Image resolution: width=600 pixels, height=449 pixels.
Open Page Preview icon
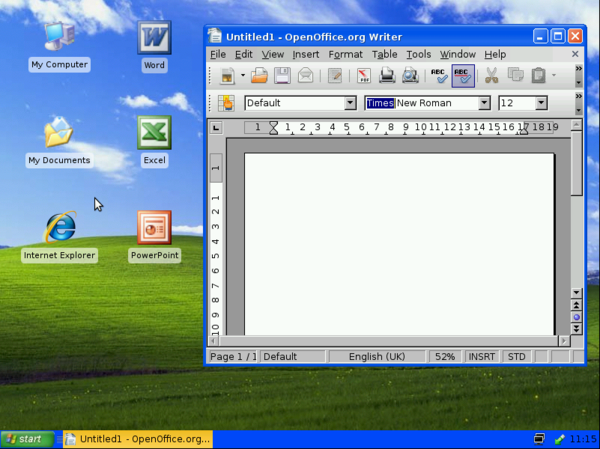coord(410,75)
